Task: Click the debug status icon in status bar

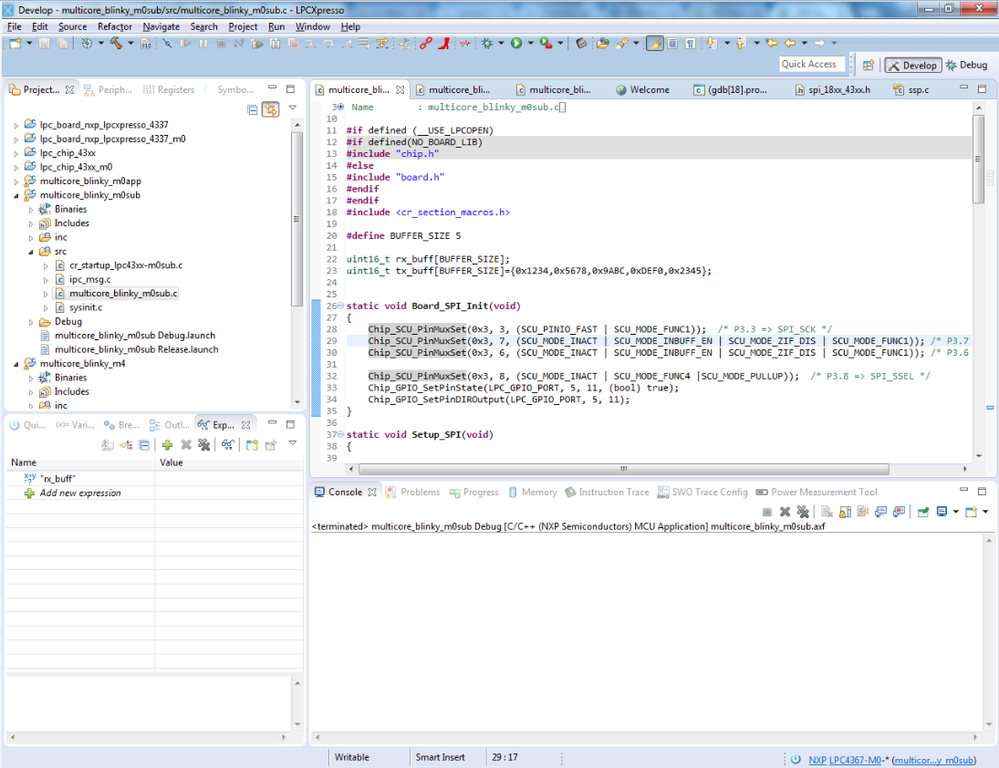Action: [795, 759]
